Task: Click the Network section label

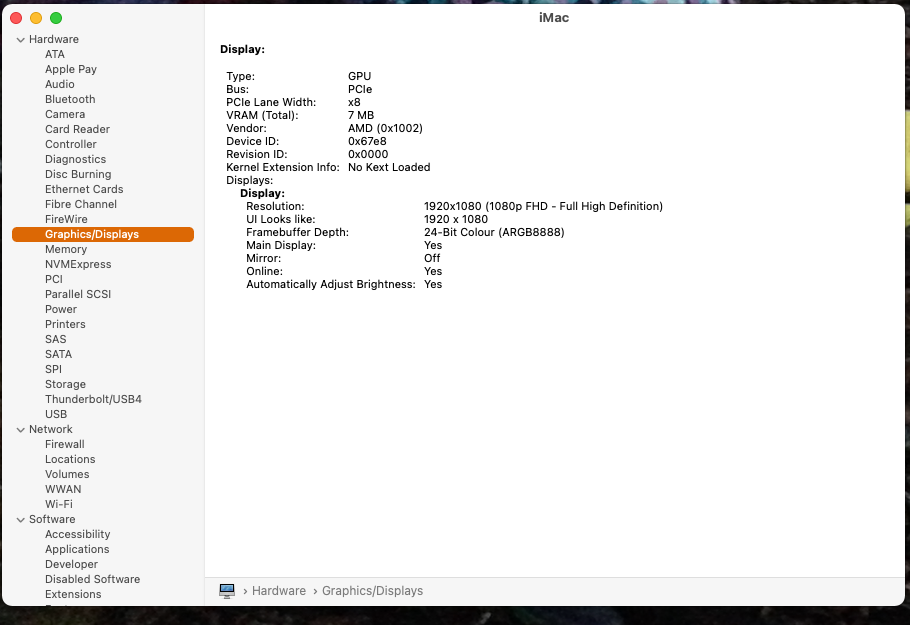Action: pos(50,429)
